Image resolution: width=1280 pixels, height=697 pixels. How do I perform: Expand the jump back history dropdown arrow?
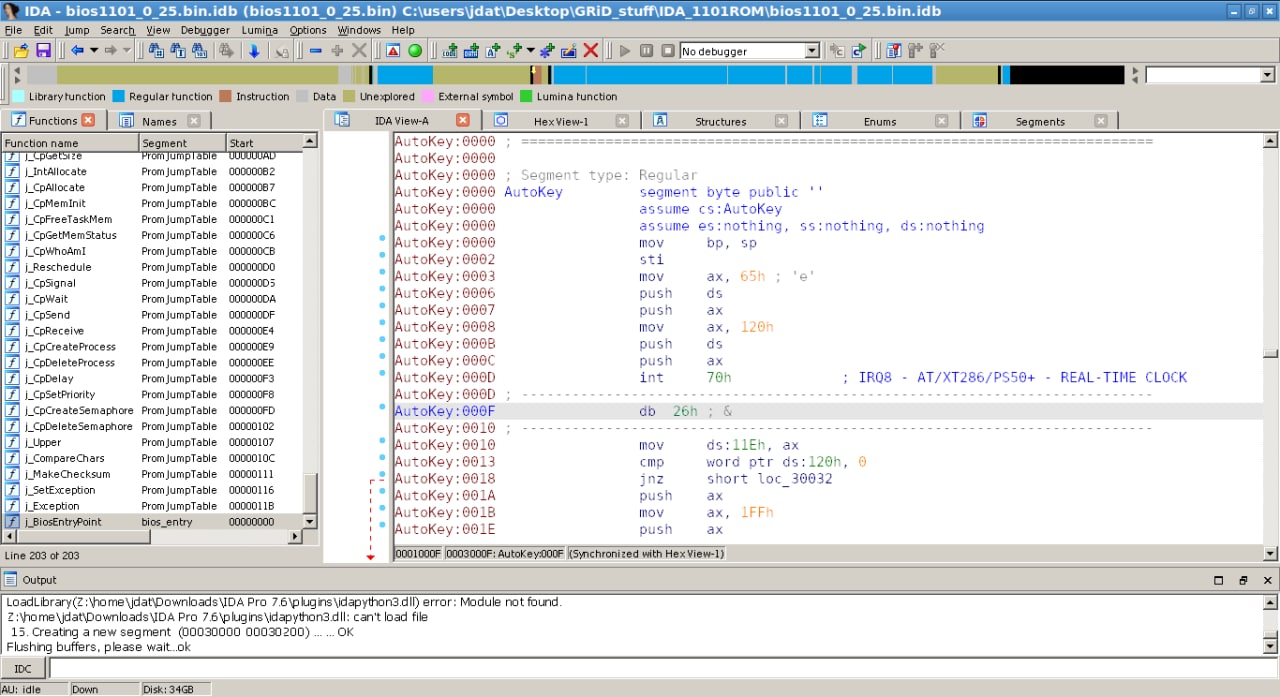[x=94, y=51]
